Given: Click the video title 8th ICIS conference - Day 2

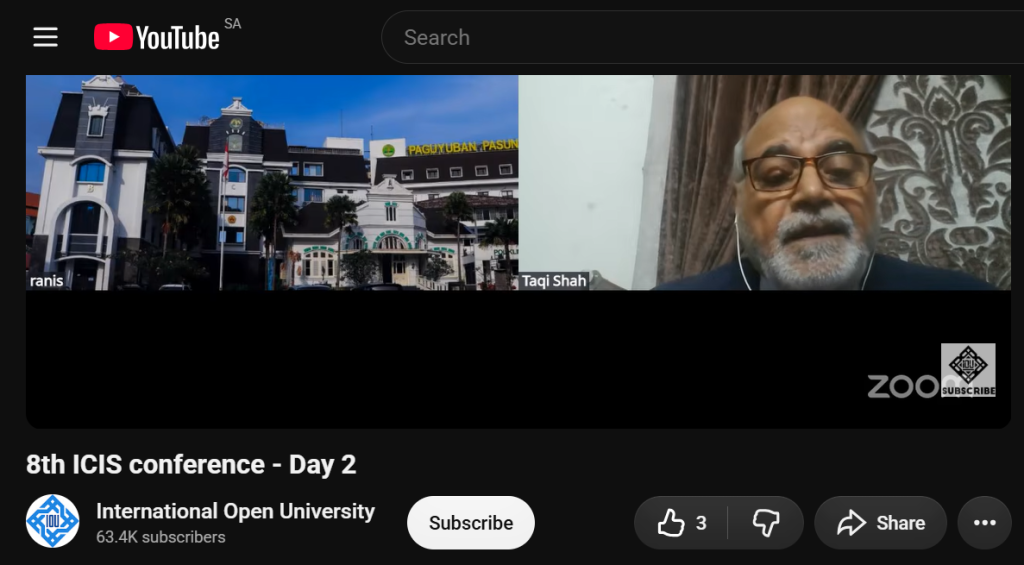Looking at the screenshot, I should point(191,464).
